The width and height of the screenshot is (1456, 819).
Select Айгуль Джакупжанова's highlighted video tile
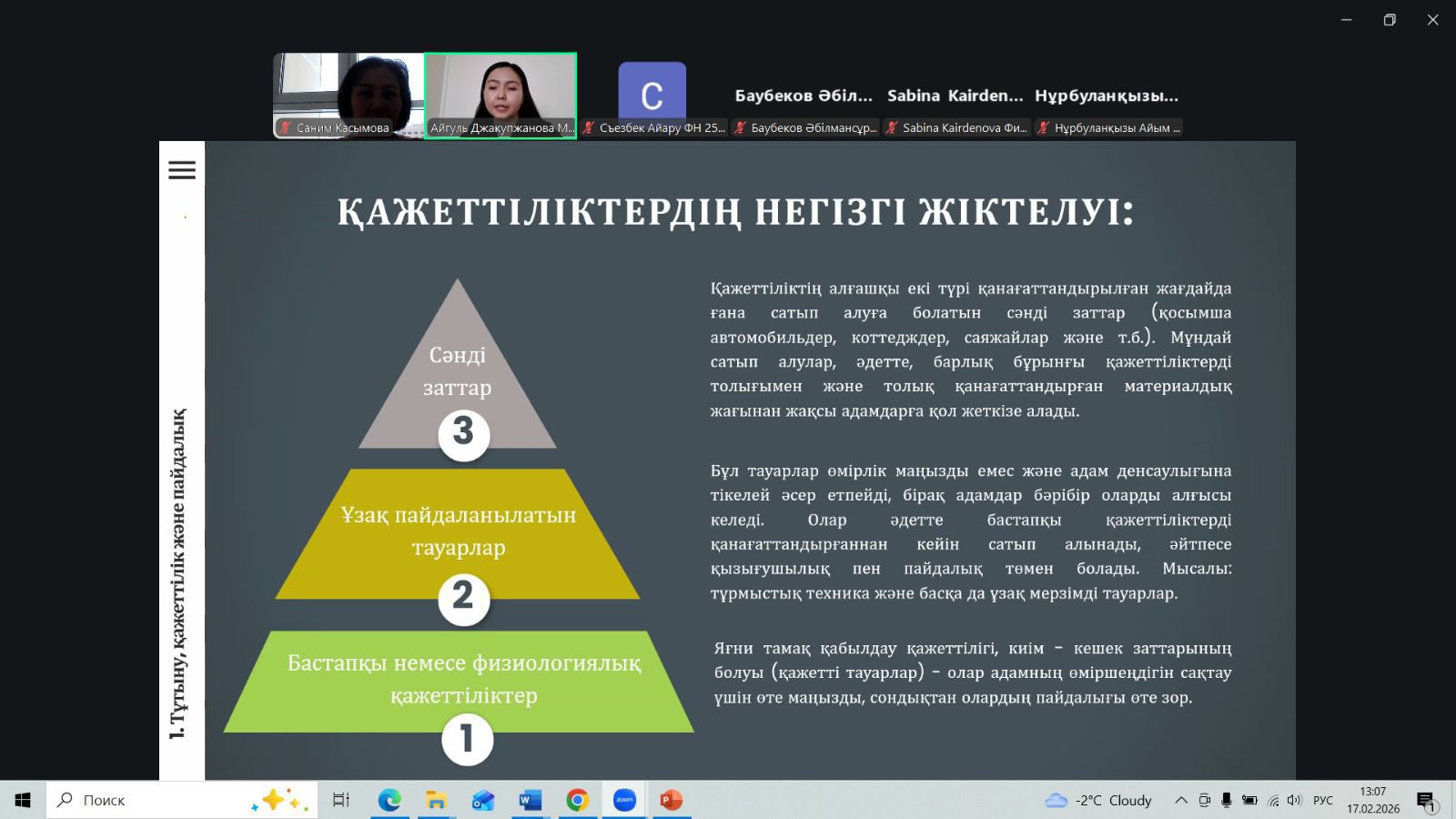[x=500, y=95]
